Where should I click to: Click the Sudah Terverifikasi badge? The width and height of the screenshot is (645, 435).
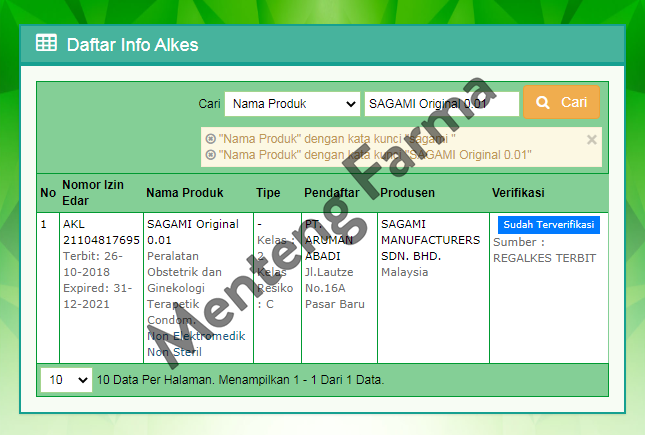tap(549, 225)
